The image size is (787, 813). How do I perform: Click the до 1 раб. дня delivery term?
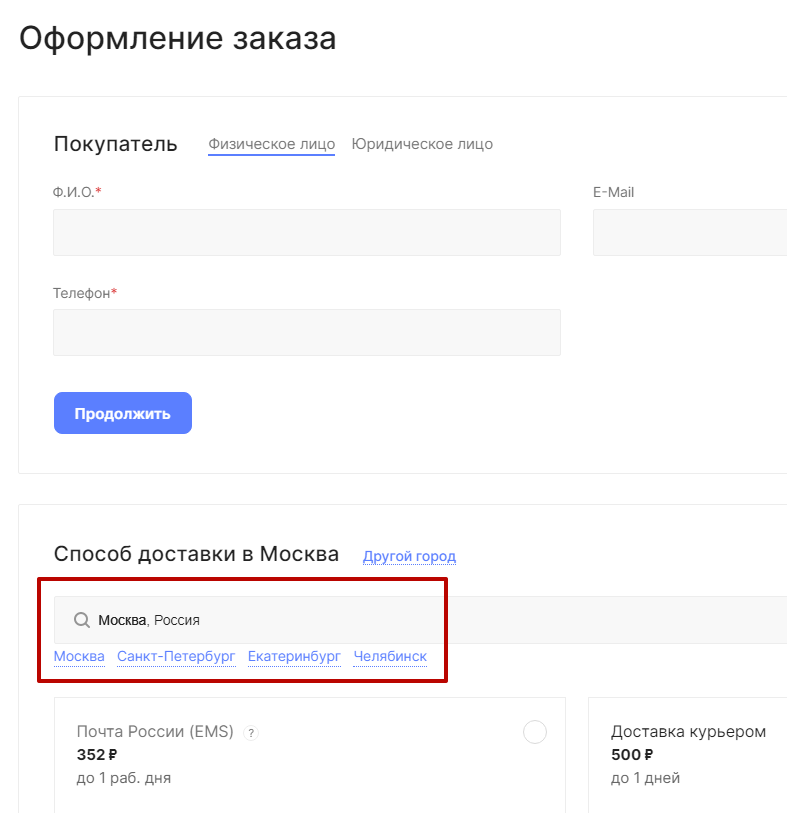tap(124, 778)
